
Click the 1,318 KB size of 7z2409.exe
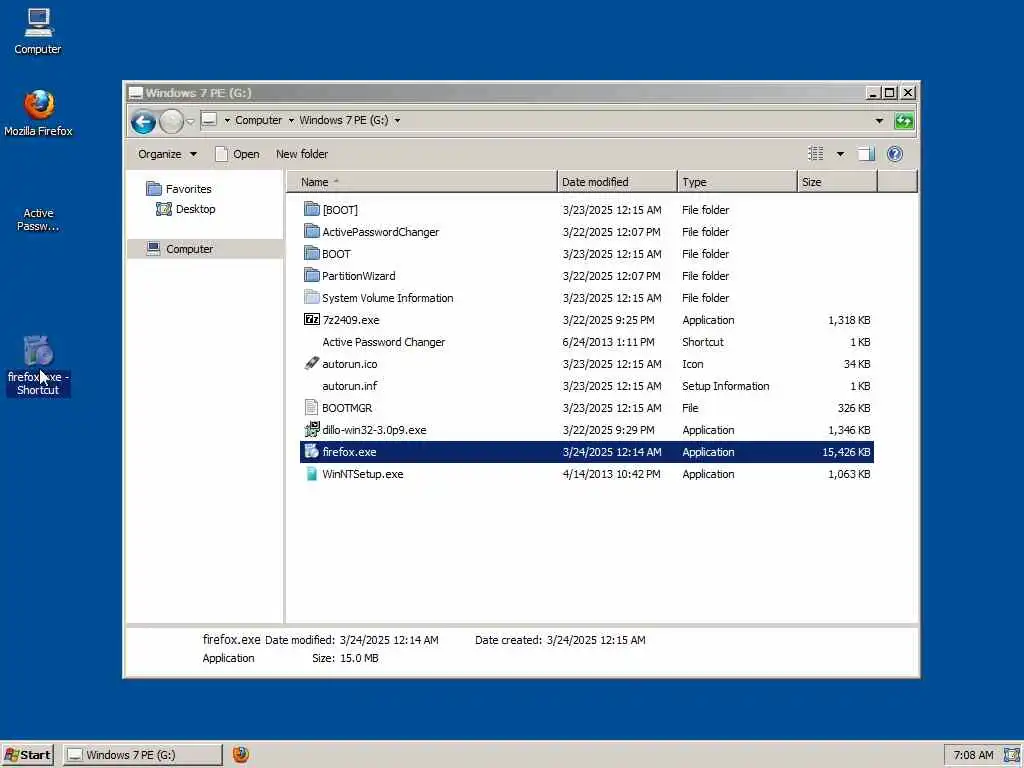point(849,320)
